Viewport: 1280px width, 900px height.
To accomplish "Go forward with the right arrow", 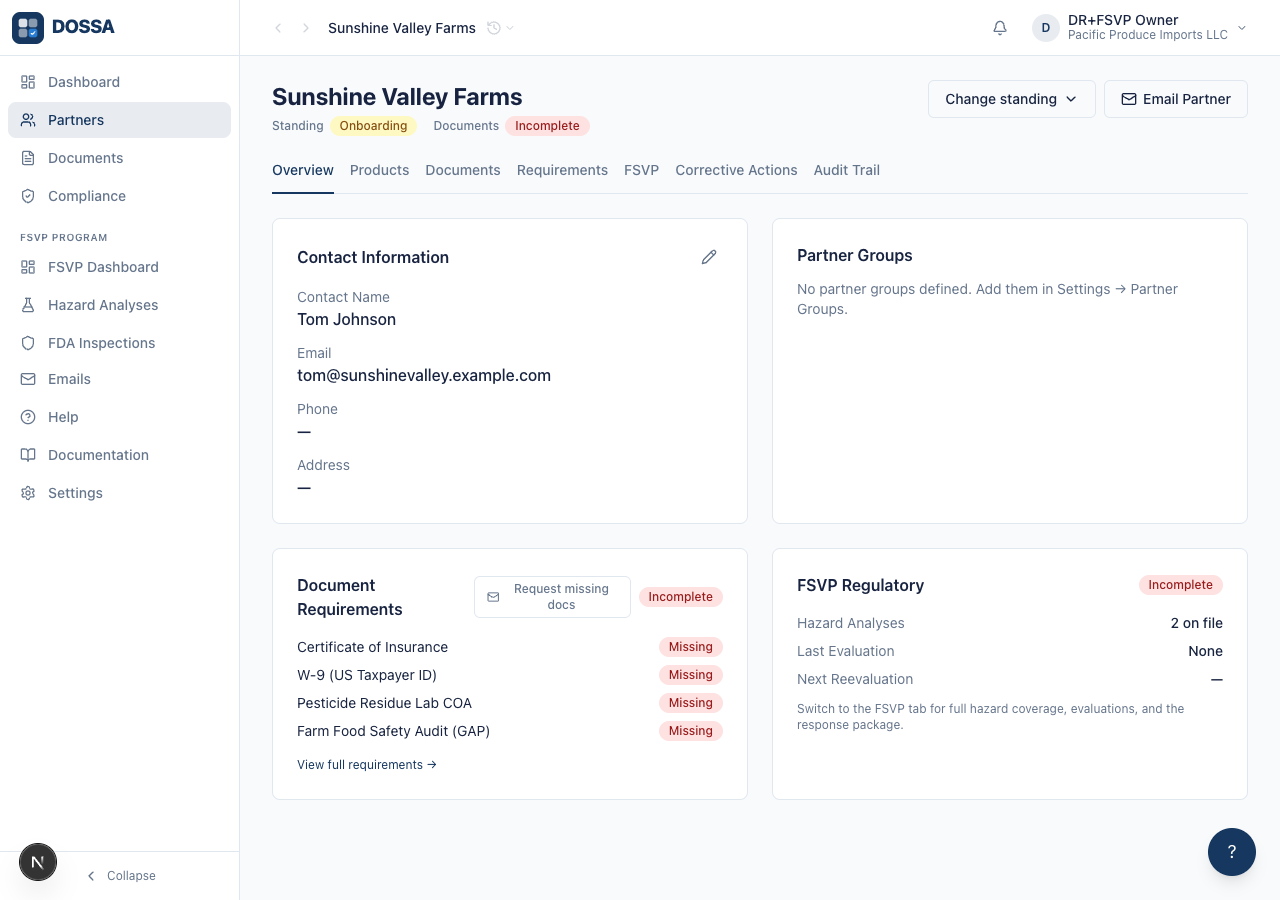I will click(x=306, y=28).
